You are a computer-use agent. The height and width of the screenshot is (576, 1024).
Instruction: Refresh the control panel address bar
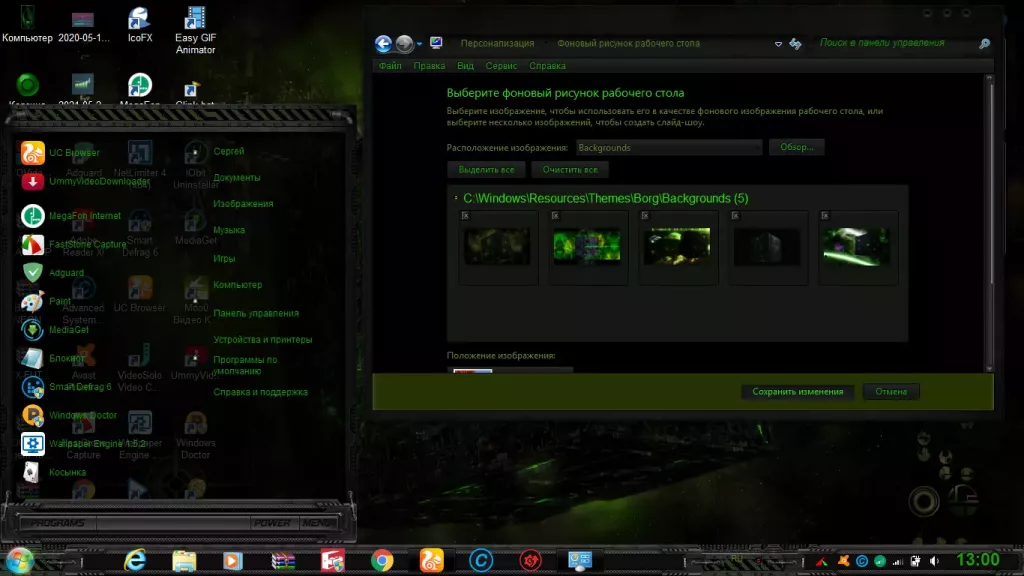pos(795,44)
